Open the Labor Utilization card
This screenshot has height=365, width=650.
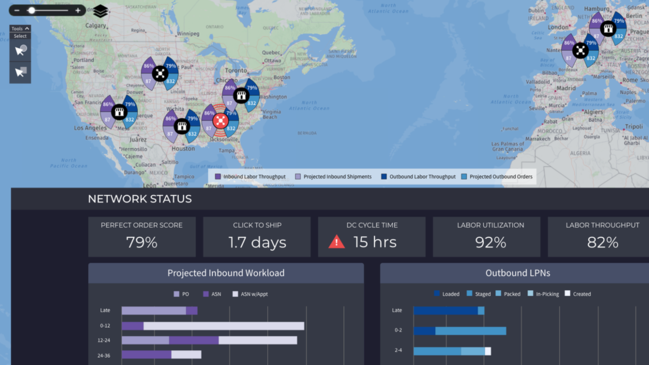pos(487,237)
